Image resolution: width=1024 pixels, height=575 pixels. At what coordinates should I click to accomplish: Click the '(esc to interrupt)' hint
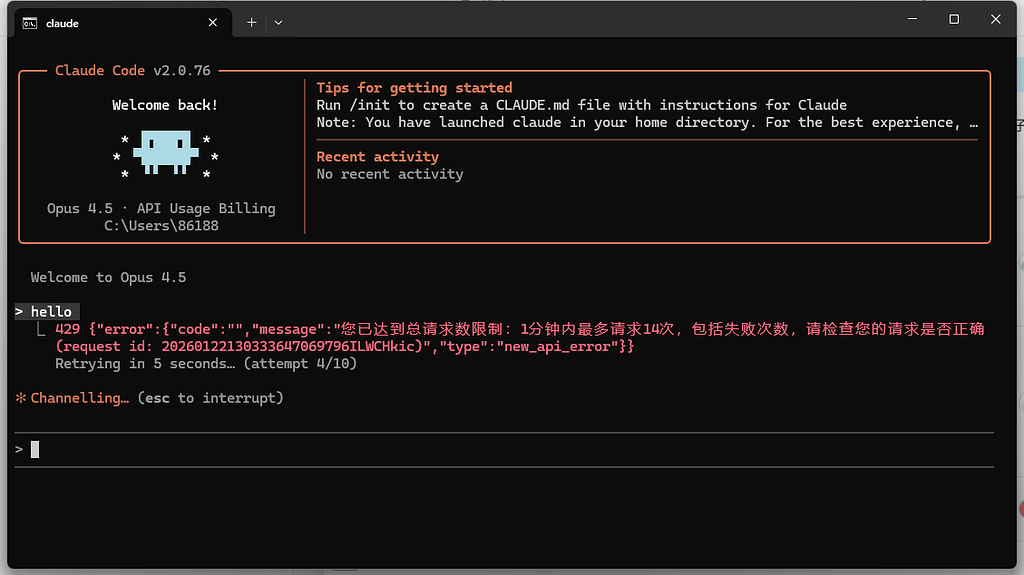pyautogui.click(x=210, y=398)
